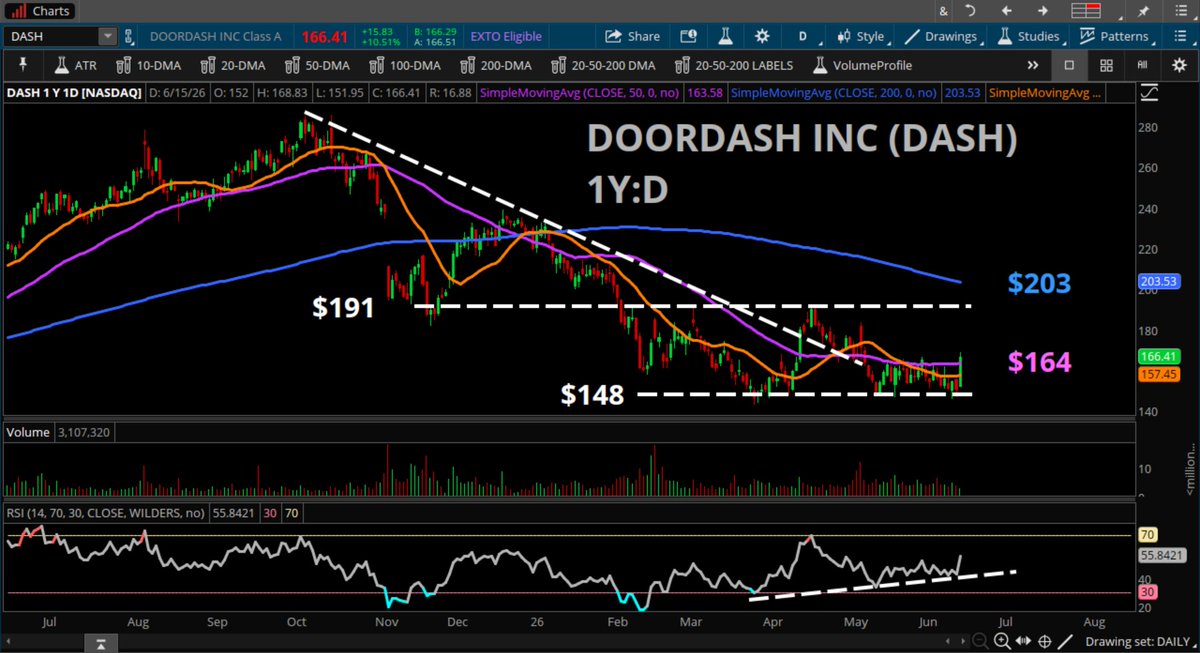Open the red grid layout selector
This screenshot has height=653, width=1200.
coord(1086,11)
